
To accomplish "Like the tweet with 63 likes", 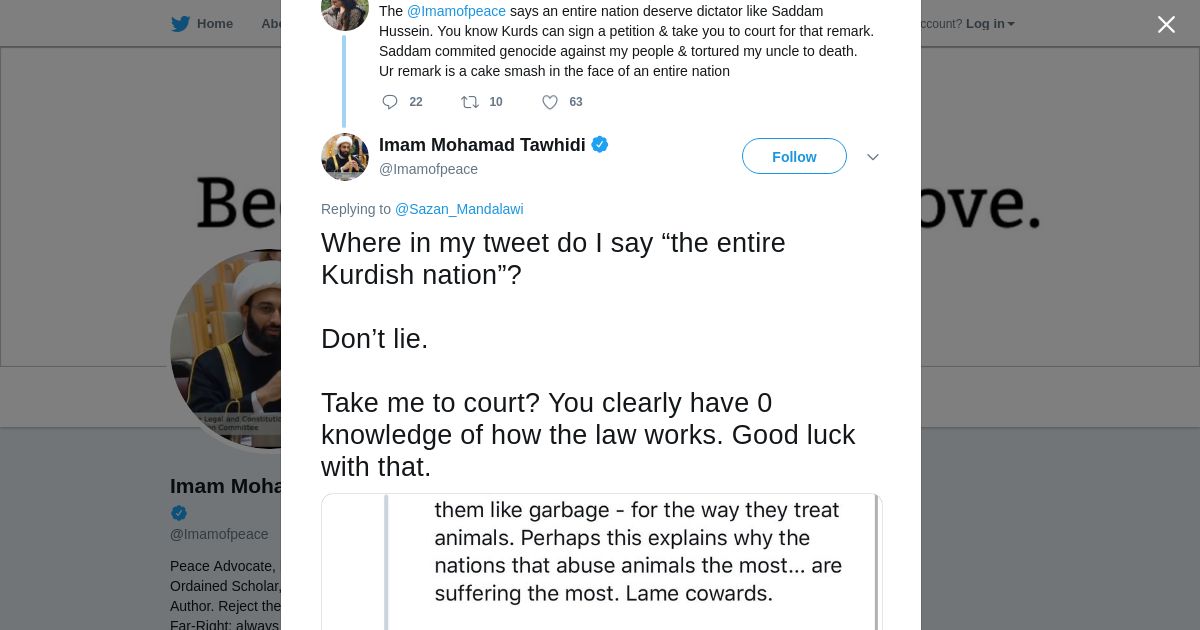I will 549,102.
